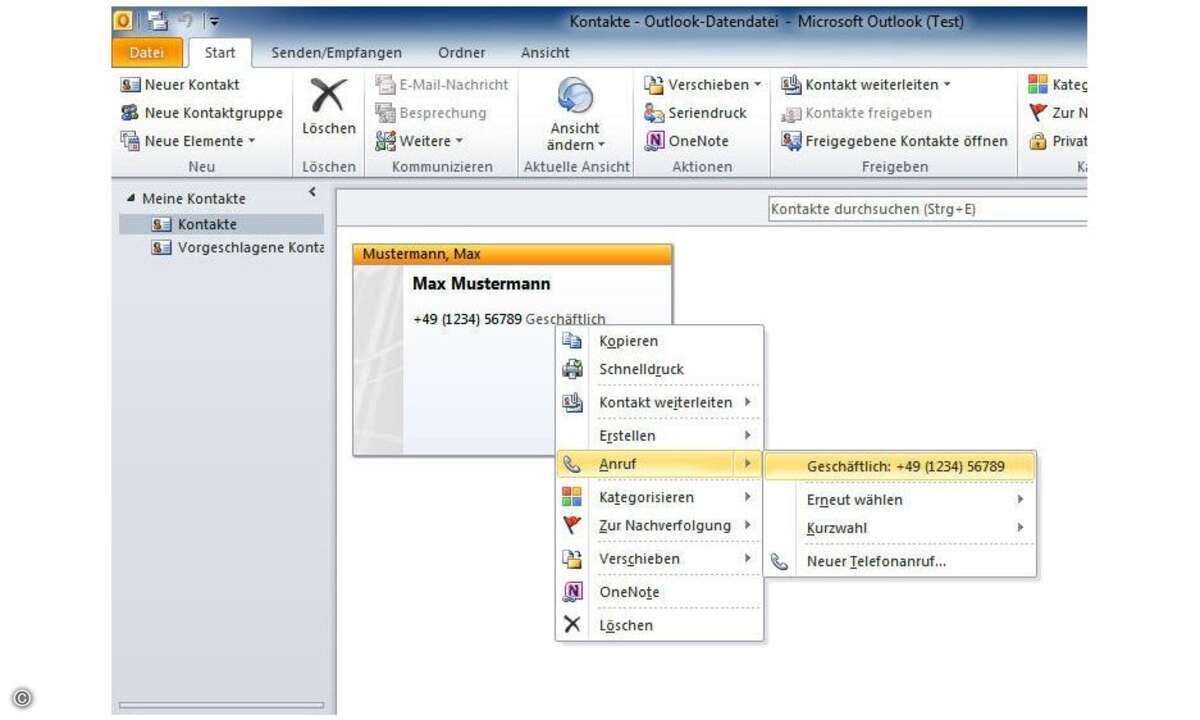
Task: Click the Kontakte durchsuchen search field
Action: tap(927, 209)
